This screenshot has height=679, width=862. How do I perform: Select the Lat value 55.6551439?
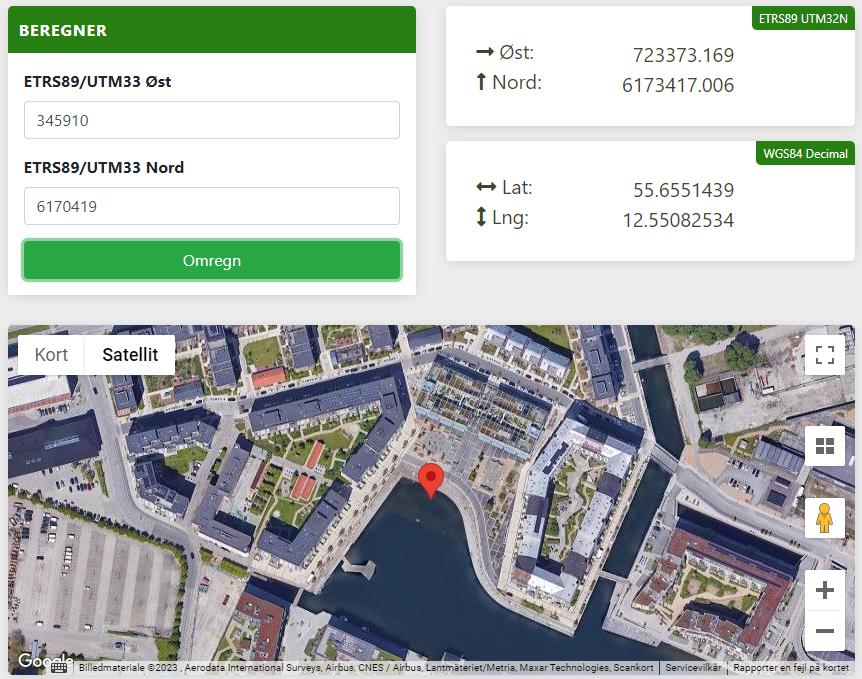tap(683, 190)
